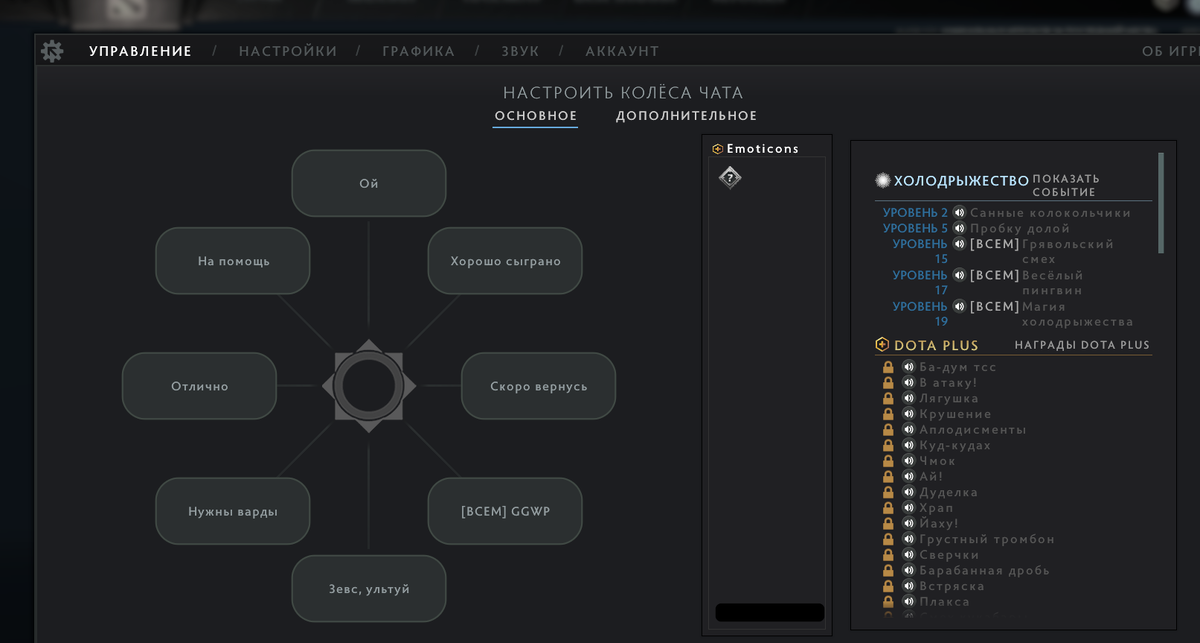
Task: Click the lock icon beside Плакса
Action: pos(888,602)
